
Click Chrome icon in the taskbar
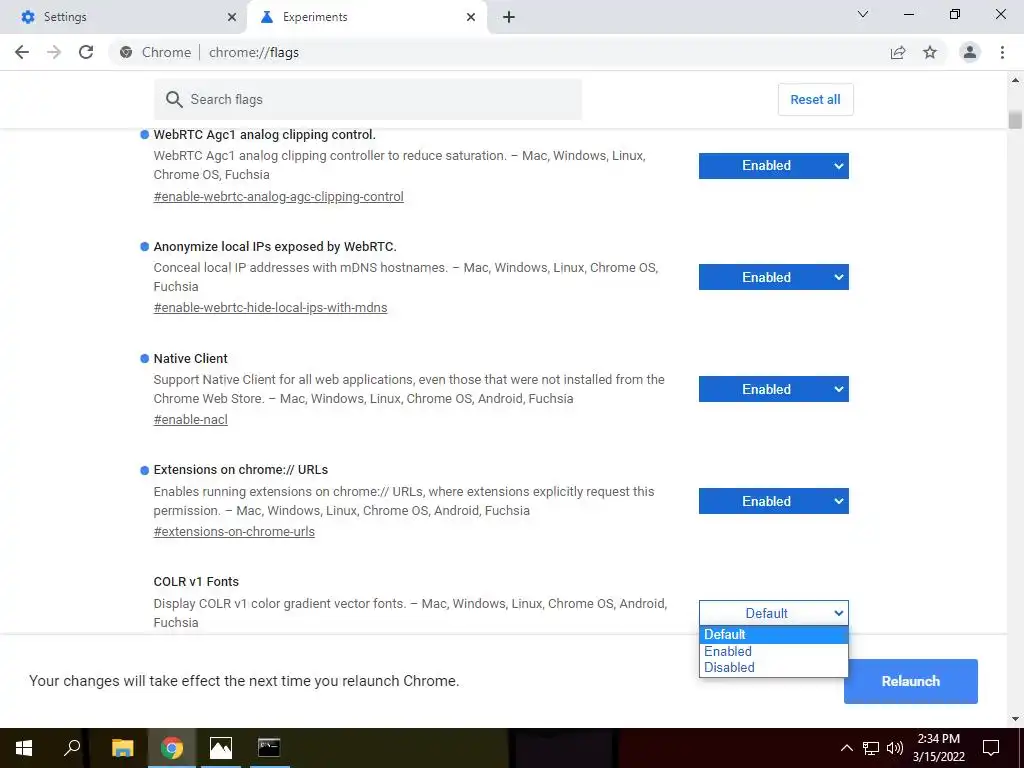click(172, 748)
